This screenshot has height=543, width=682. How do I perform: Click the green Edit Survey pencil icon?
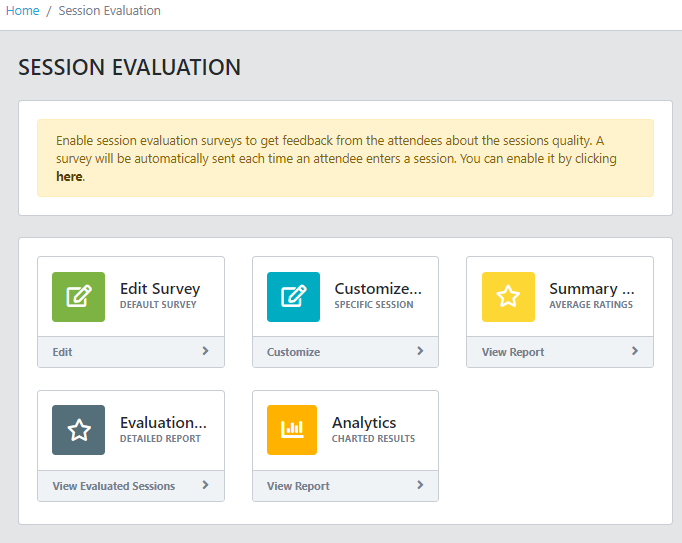[x=78, y=297]
